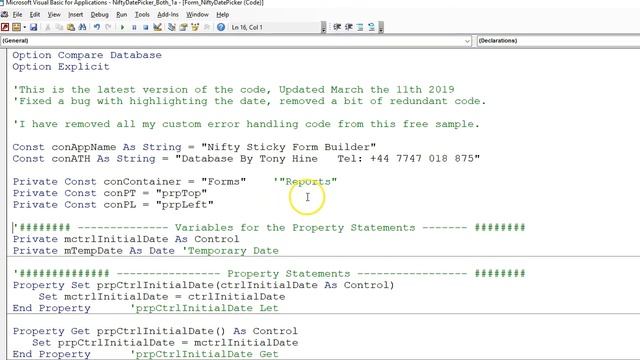Click the Redo arrow icon
640x360 pixels.
108,27
